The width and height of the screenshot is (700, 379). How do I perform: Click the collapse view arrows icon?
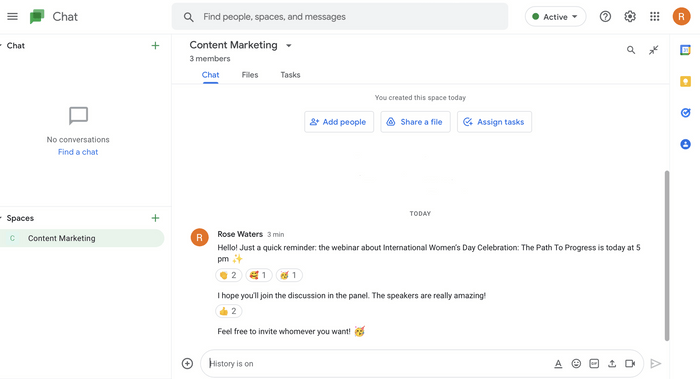tap(654, 50)
